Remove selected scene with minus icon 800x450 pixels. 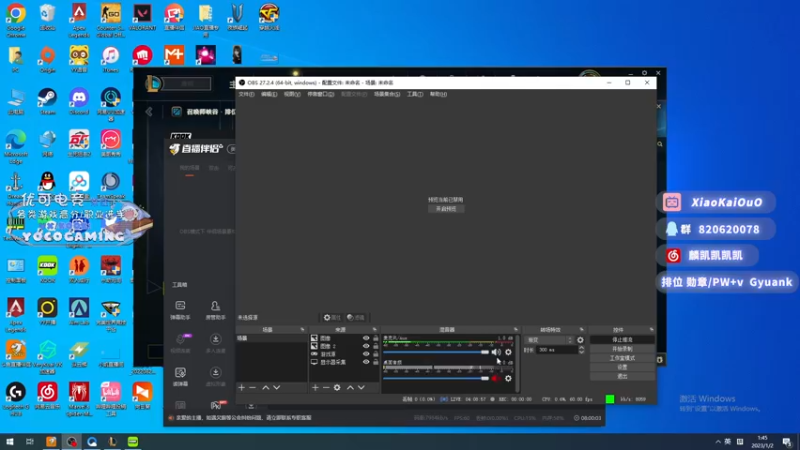[253, 388]
